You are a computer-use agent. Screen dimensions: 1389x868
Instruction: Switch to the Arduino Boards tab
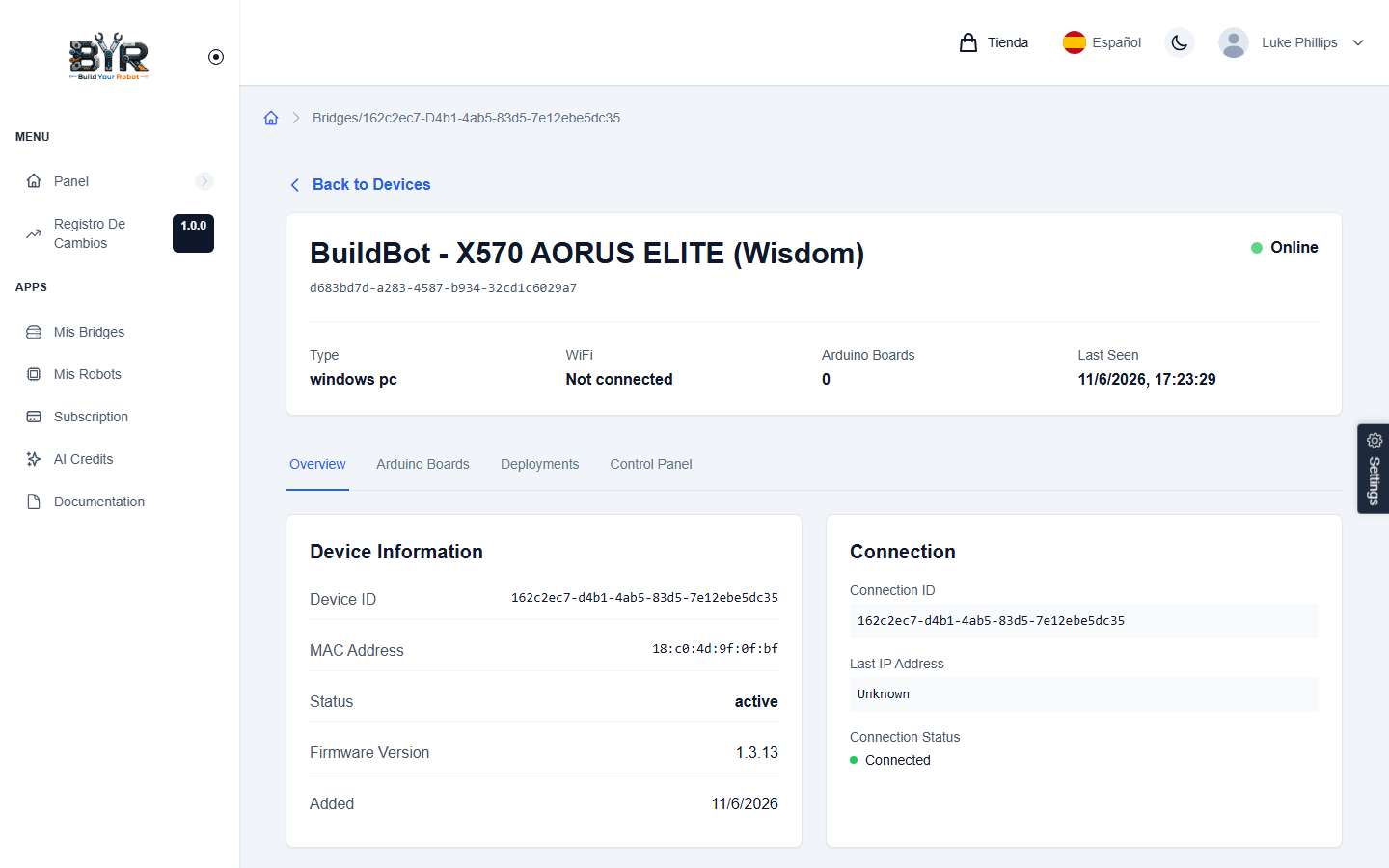coord(422,464)
